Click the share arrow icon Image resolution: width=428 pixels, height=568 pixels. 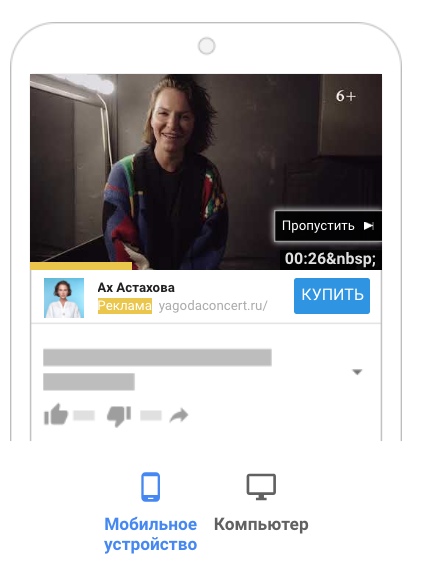click(x=179, y=415)
